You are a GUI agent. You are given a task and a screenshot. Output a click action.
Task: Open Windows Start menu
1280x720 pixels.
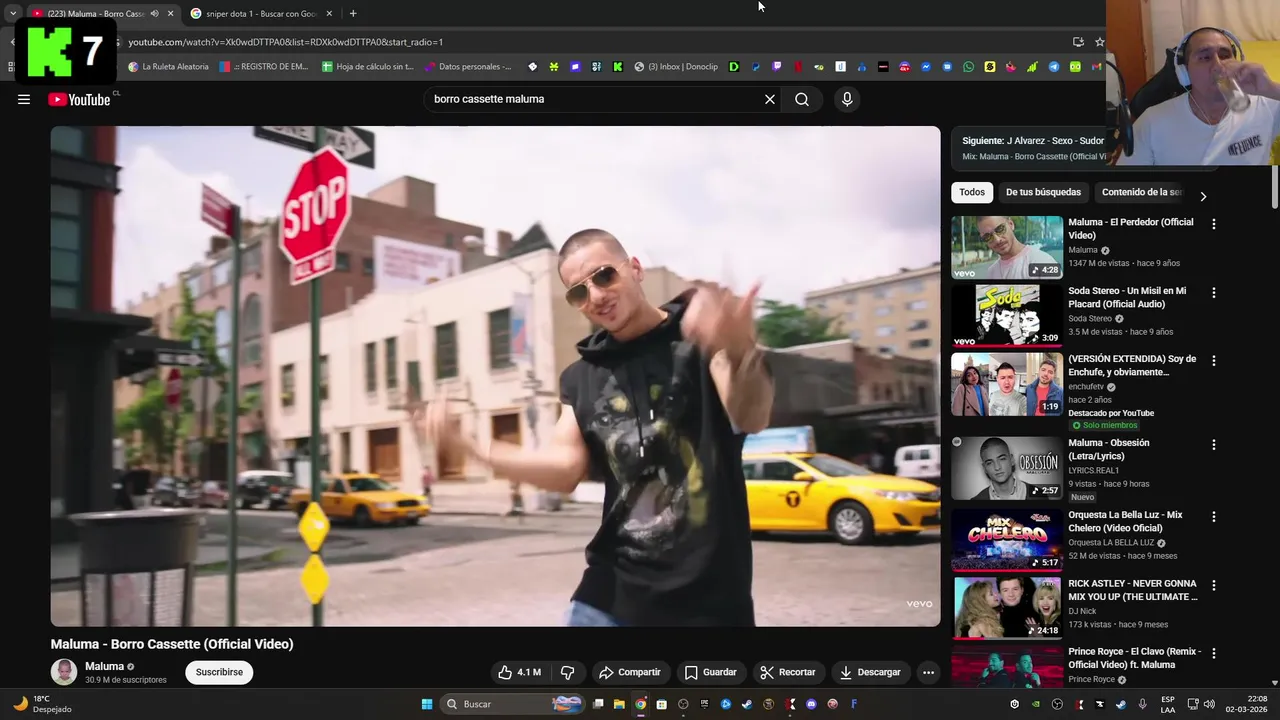click(x=427, y=704)
